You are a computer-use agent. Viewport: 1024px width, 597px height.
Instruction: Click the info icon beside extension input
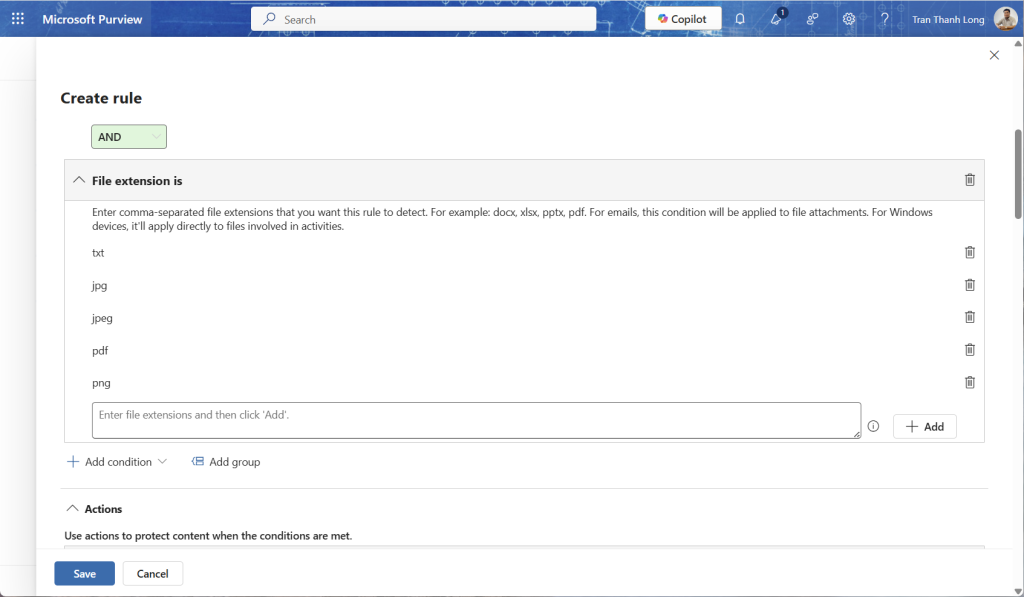pyautogui.click(x=873, y=426)
